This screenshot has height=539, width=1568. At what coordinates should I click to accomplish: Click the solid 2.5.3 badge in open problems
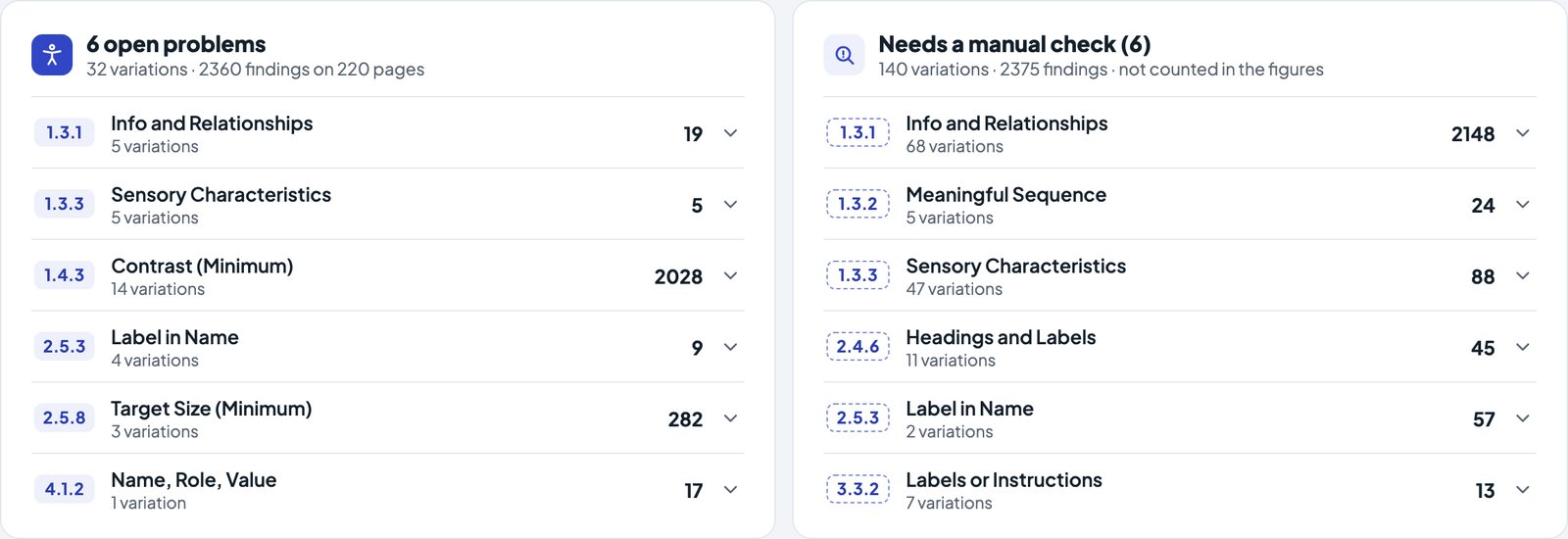click(x=64, y=347)
